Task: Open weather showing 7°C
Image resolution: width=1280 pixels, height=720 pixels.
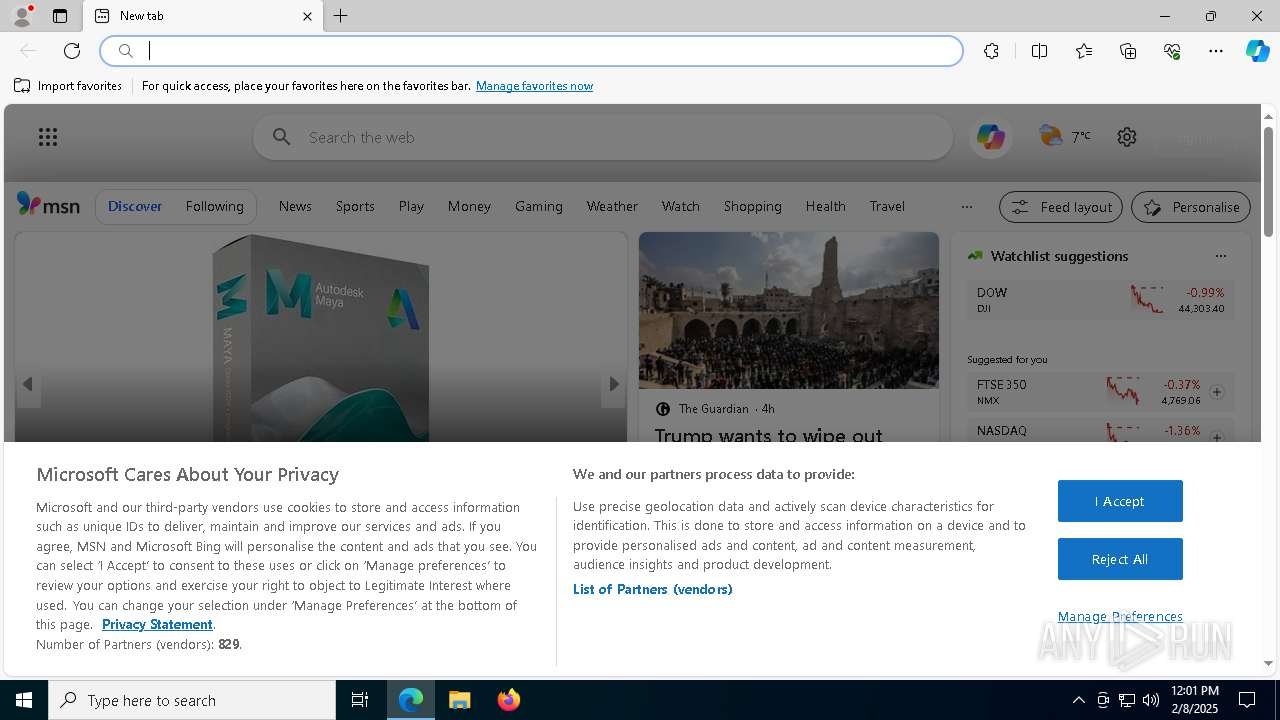Action: (x=1065, y=136)
